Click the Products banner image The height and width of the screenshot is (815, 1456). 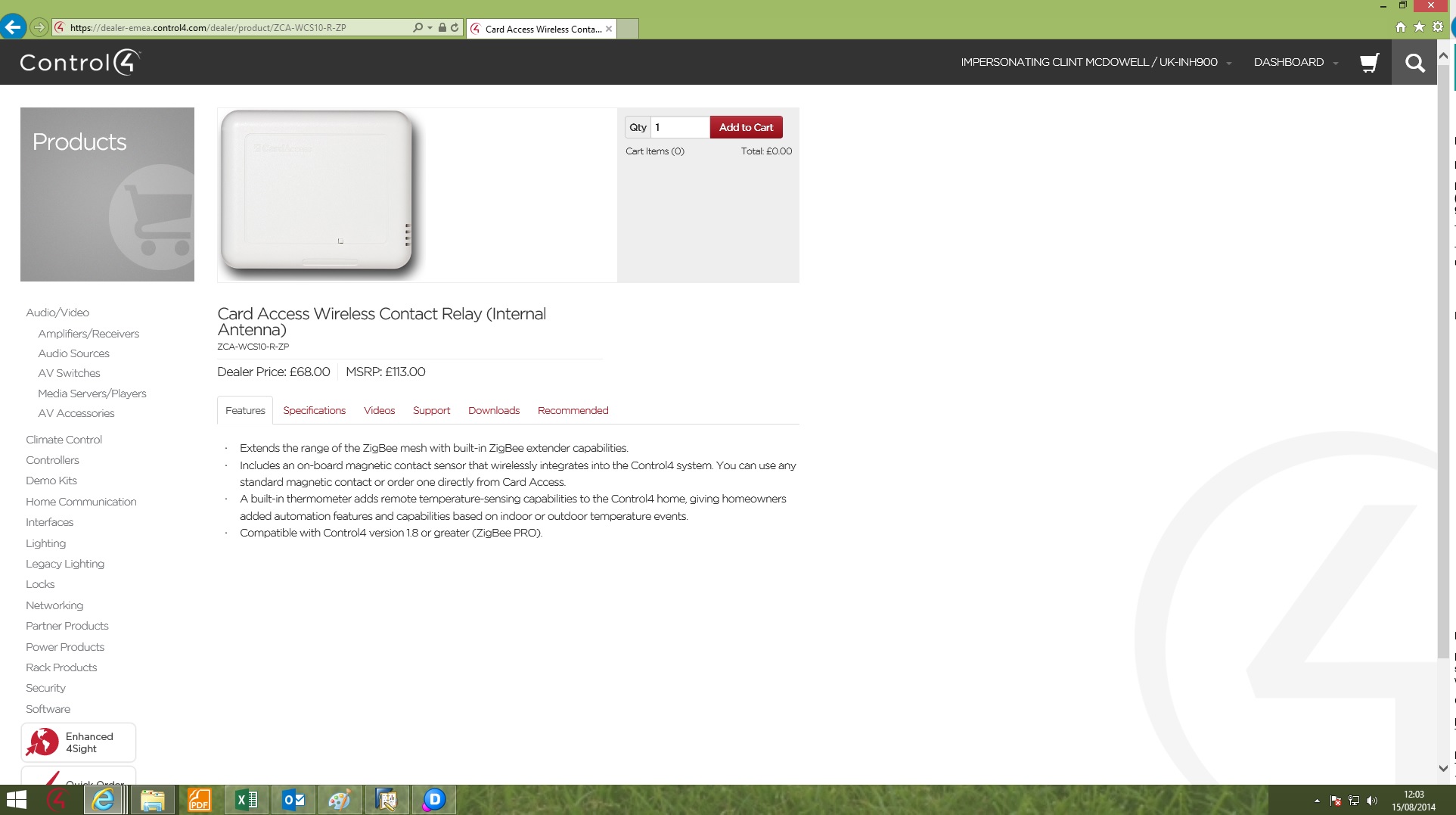tap(107, 194)
